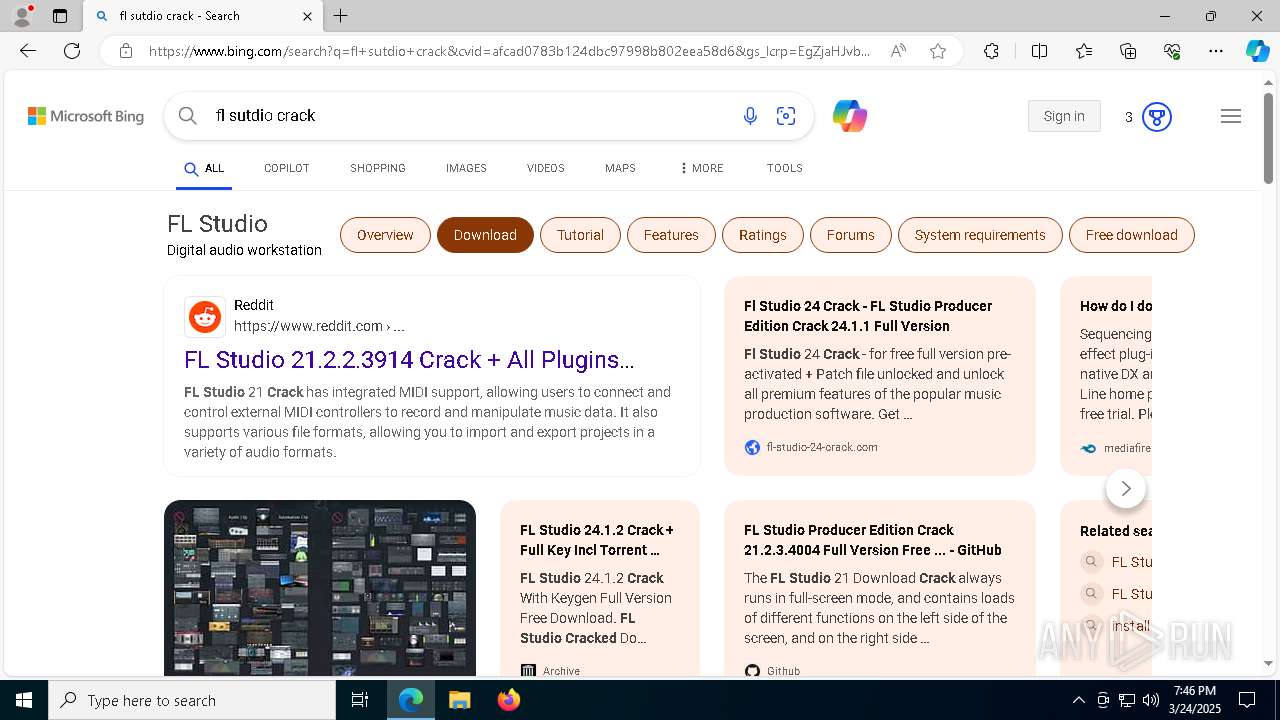Screen dimensions: 1280x720
Task: Open a new tab with plus icon
Action: 341,16
